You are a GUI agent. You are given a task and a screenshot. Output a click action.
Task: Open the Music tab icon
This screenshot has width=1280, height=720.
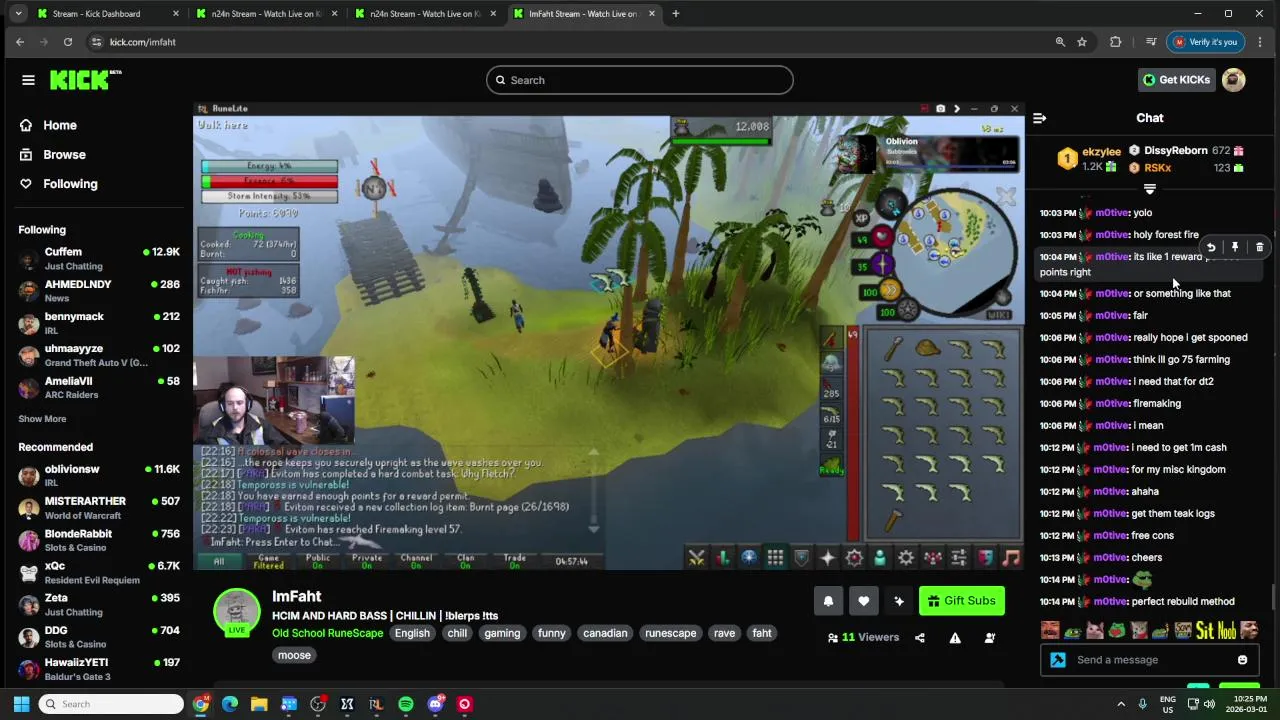[1011, 558]
